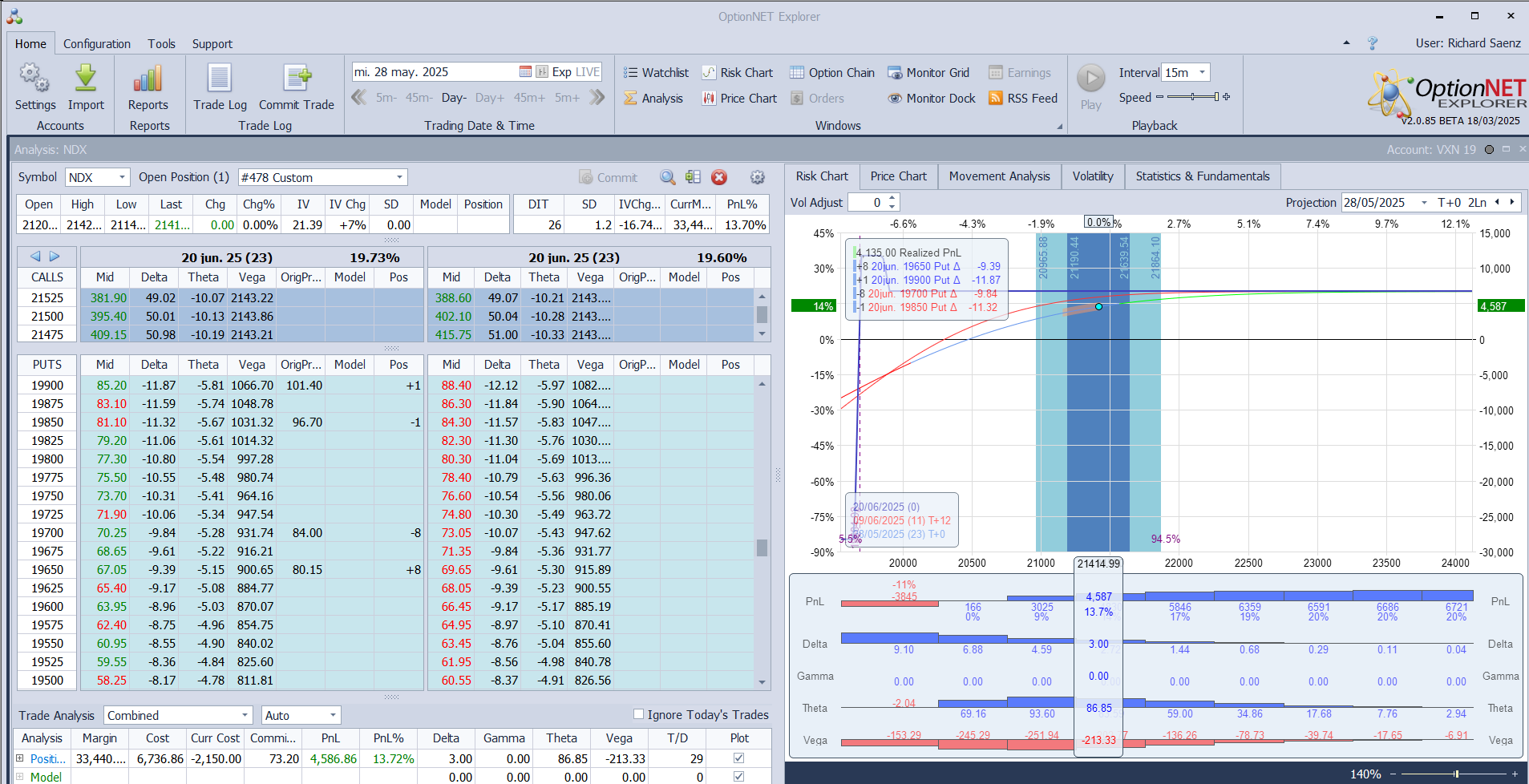Open the Configuration ribbon tab
The width and height of the screenshot is (1529, 784).
tap(97, 43)
